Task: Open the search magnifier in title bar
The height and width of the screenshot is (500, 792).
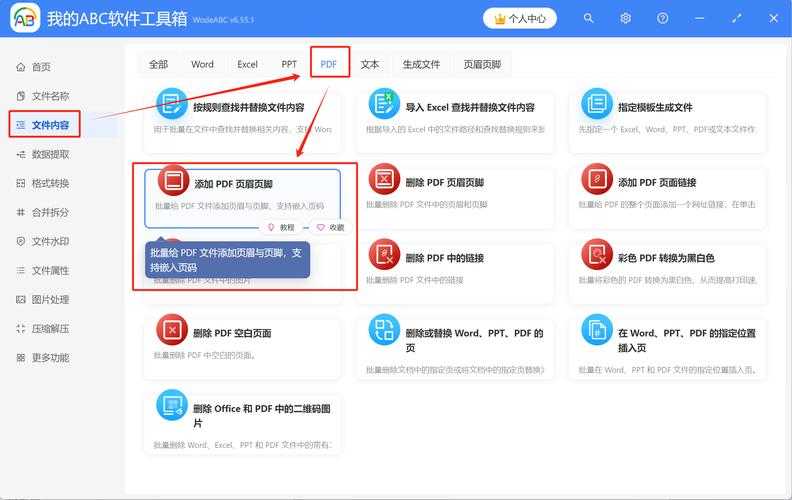Action: (588, 18)
